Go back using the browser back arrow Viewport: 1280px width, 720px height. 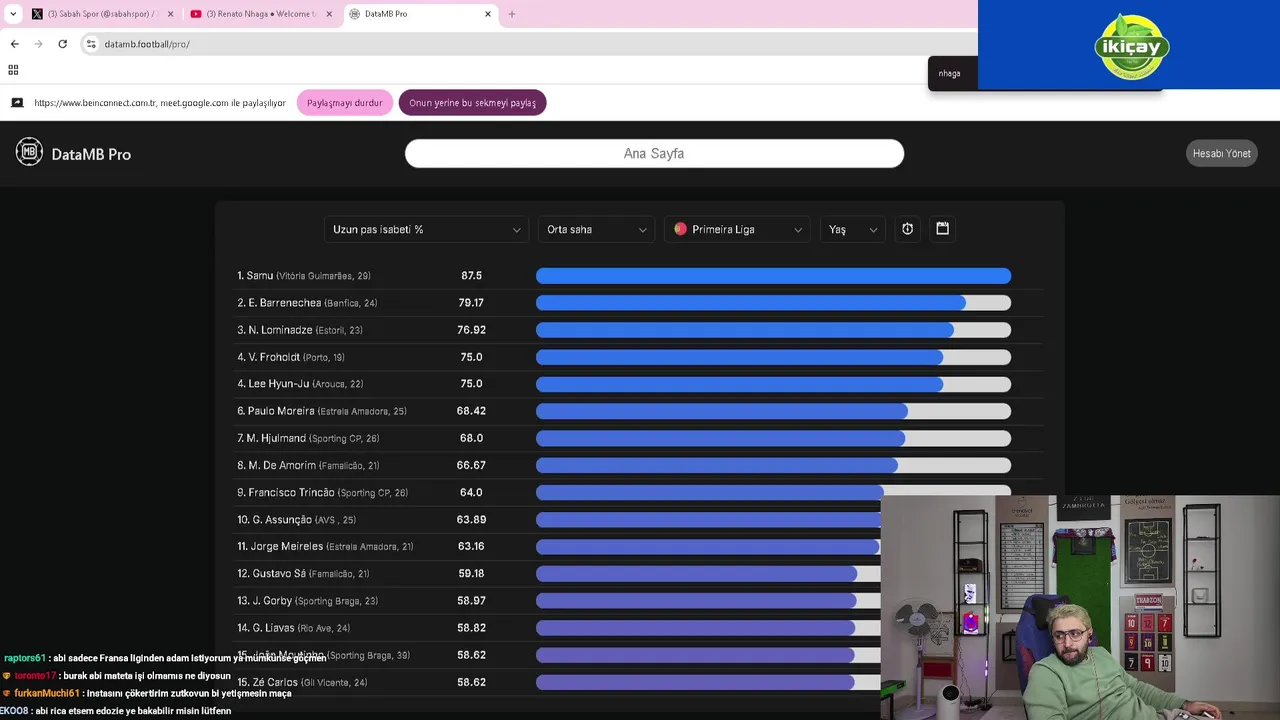point(14,44)
